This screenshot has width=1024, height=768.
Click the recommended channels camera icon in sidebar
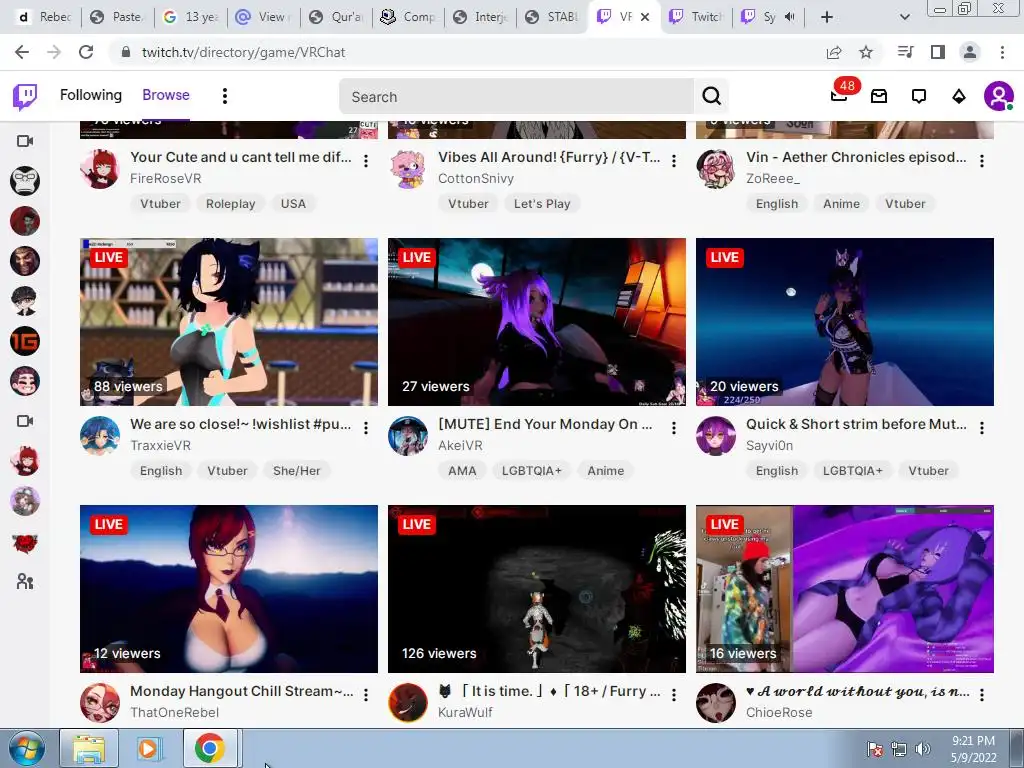pyautogui.click(x=25, y=421)
